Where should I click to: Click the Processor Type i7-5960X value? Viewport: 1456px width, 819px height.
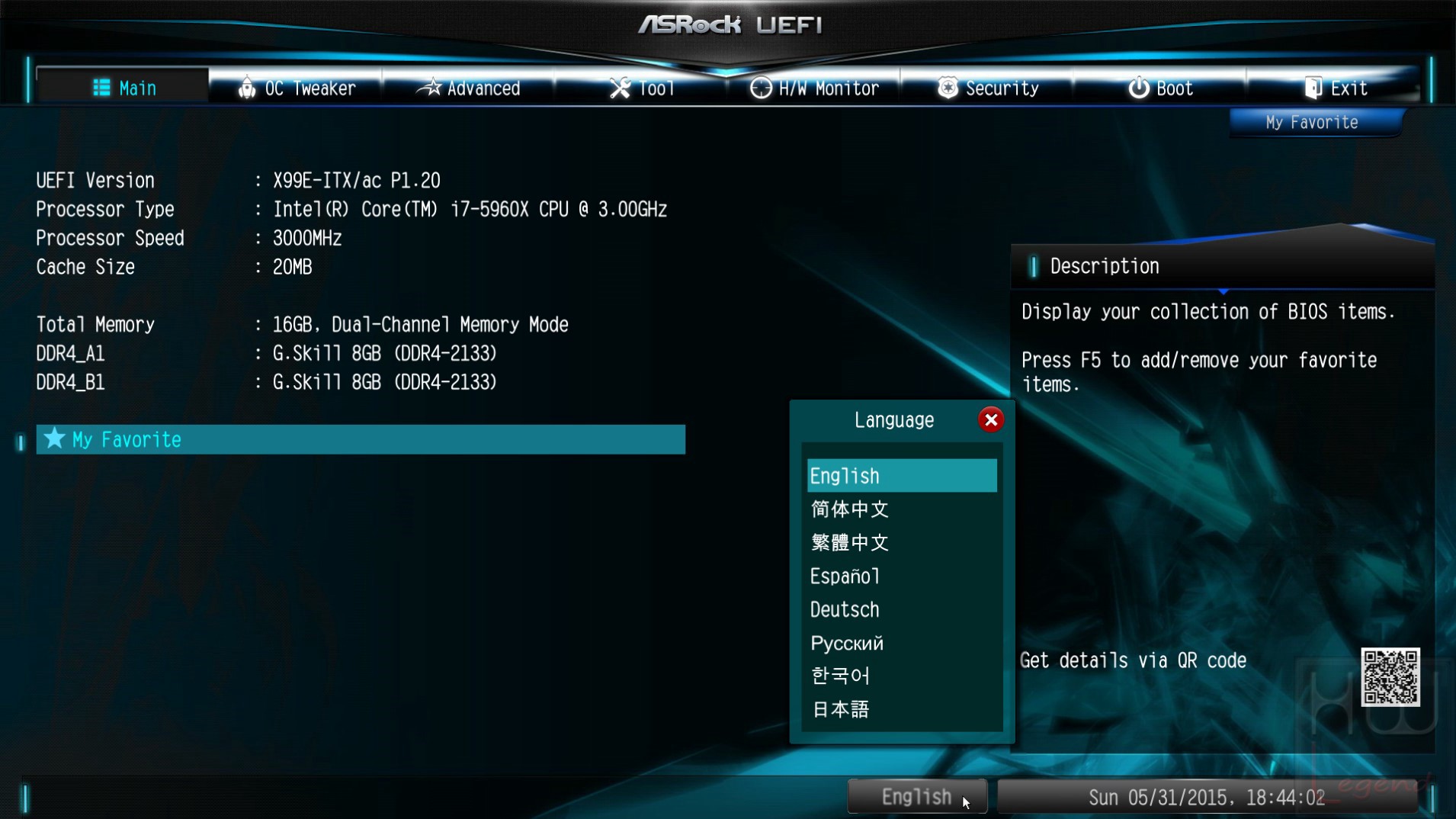point(470,210)
